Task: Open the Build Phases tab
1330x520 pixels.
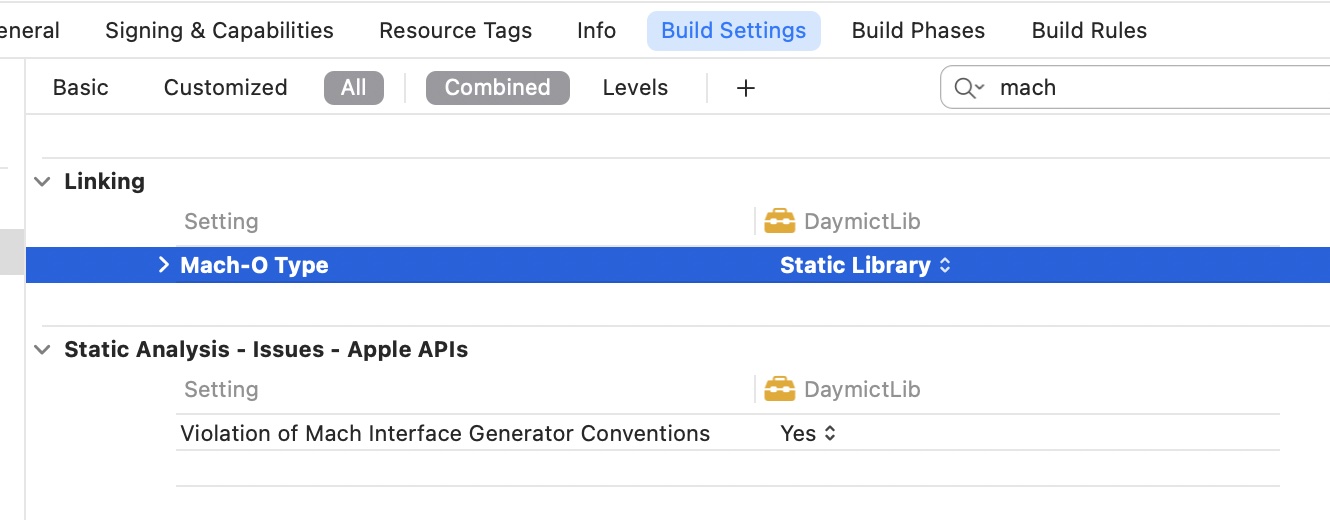Action: pos(918,31)
